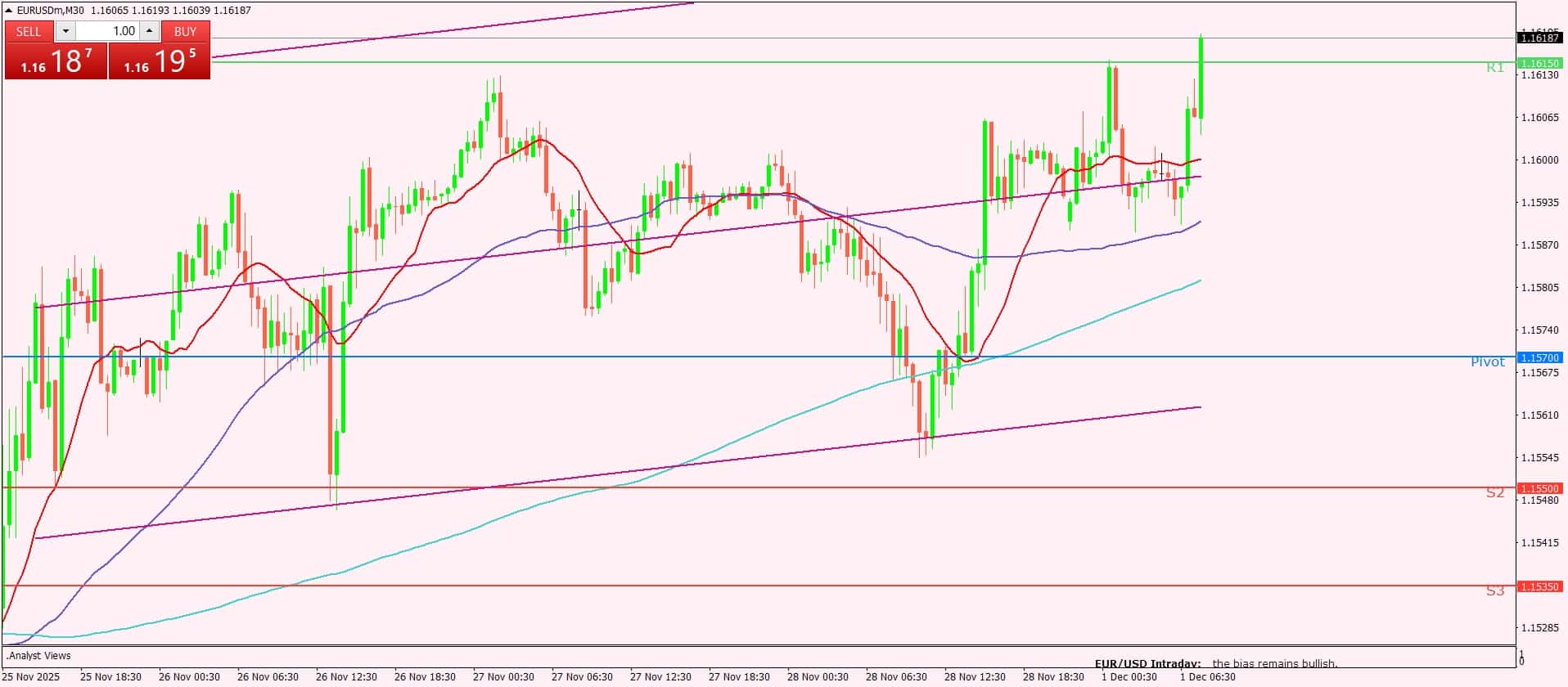Click the BUY button

(x=186, y=31)
